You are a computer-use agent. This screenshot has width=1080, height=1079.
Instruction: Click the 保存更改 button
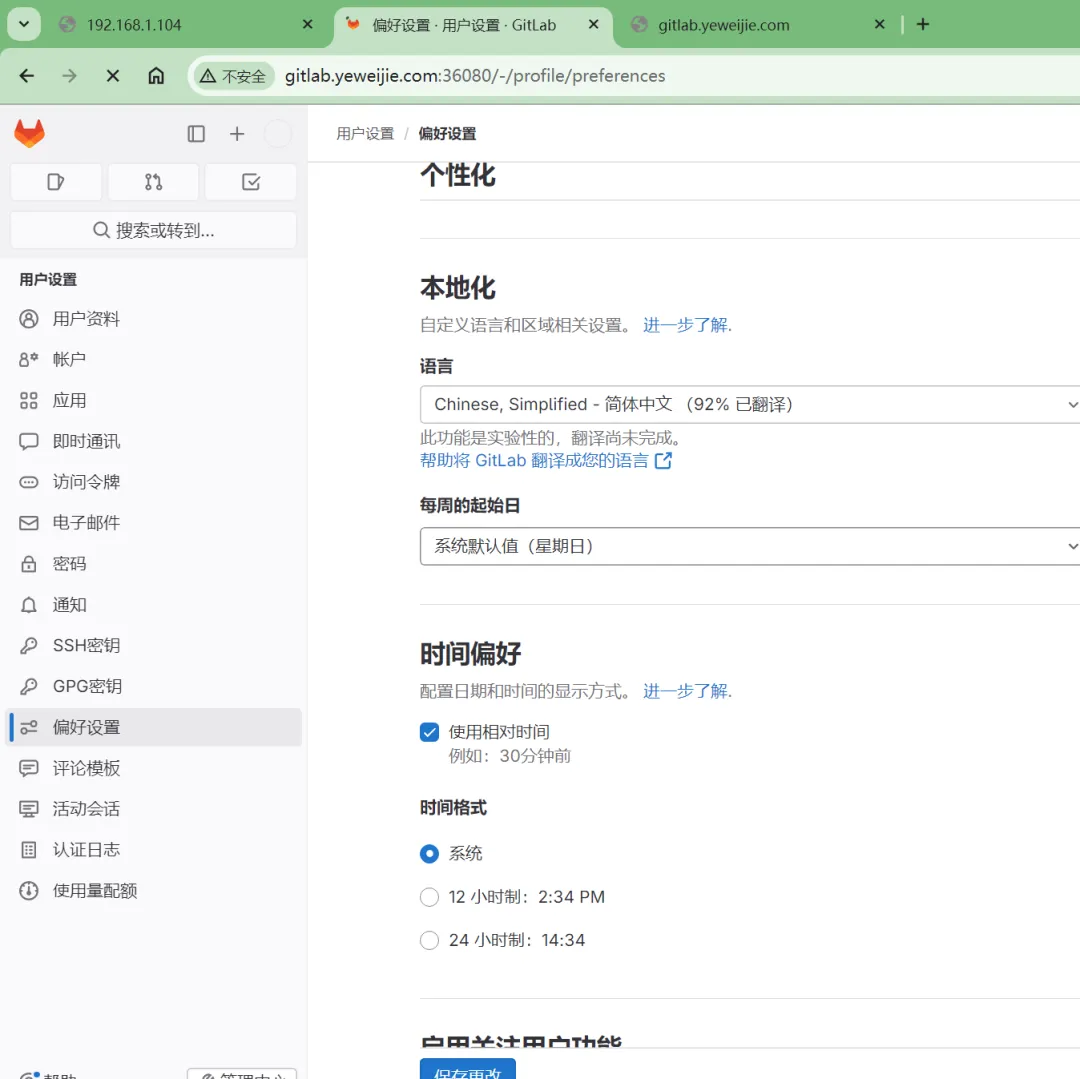[468, 1069]
